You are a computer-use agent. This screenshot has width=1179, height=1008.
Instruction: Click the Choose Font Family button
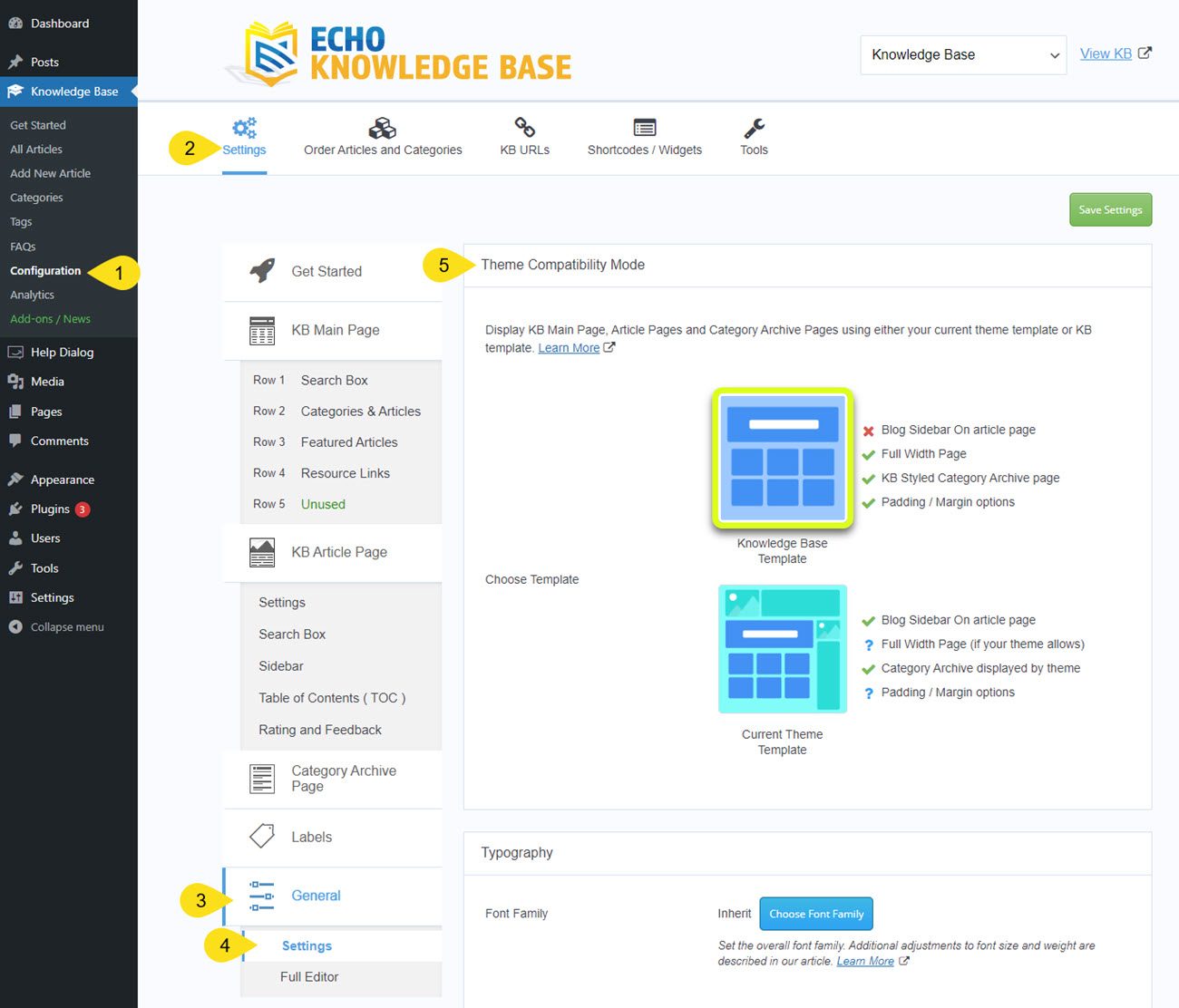(x=814, y=913)
